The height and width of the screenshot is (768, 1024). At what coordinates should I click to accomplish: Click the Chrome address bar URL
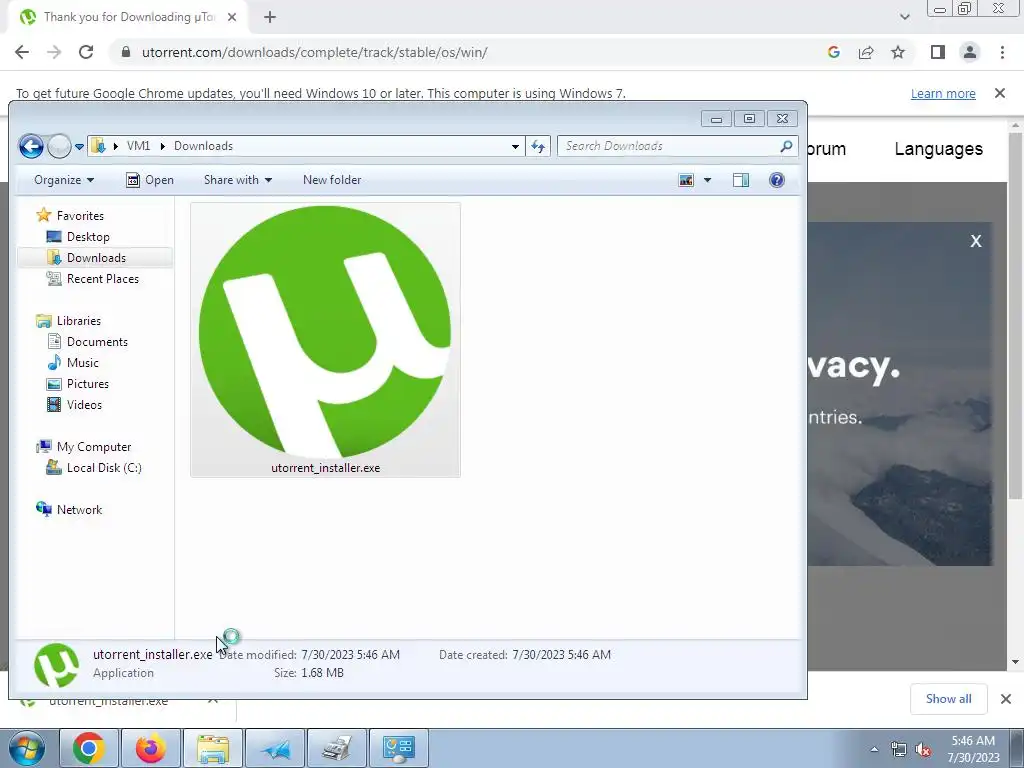[x=314, y=52]
